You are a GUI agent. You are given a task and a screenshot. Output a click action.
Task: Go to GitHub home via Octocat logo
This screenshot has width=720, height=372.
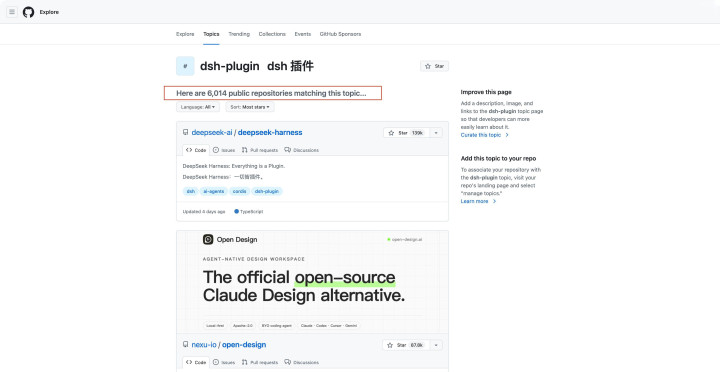point(28,12)
